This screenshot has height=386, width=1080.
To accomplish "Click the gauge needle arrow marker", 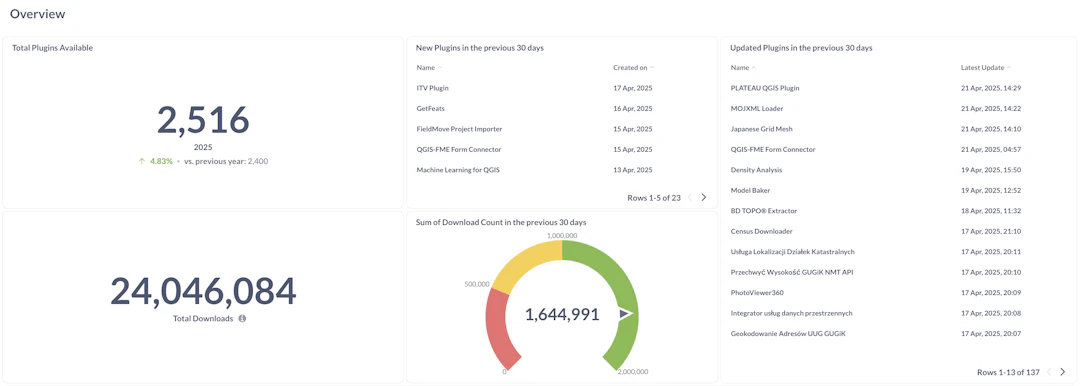I will [x=625, y=314].
